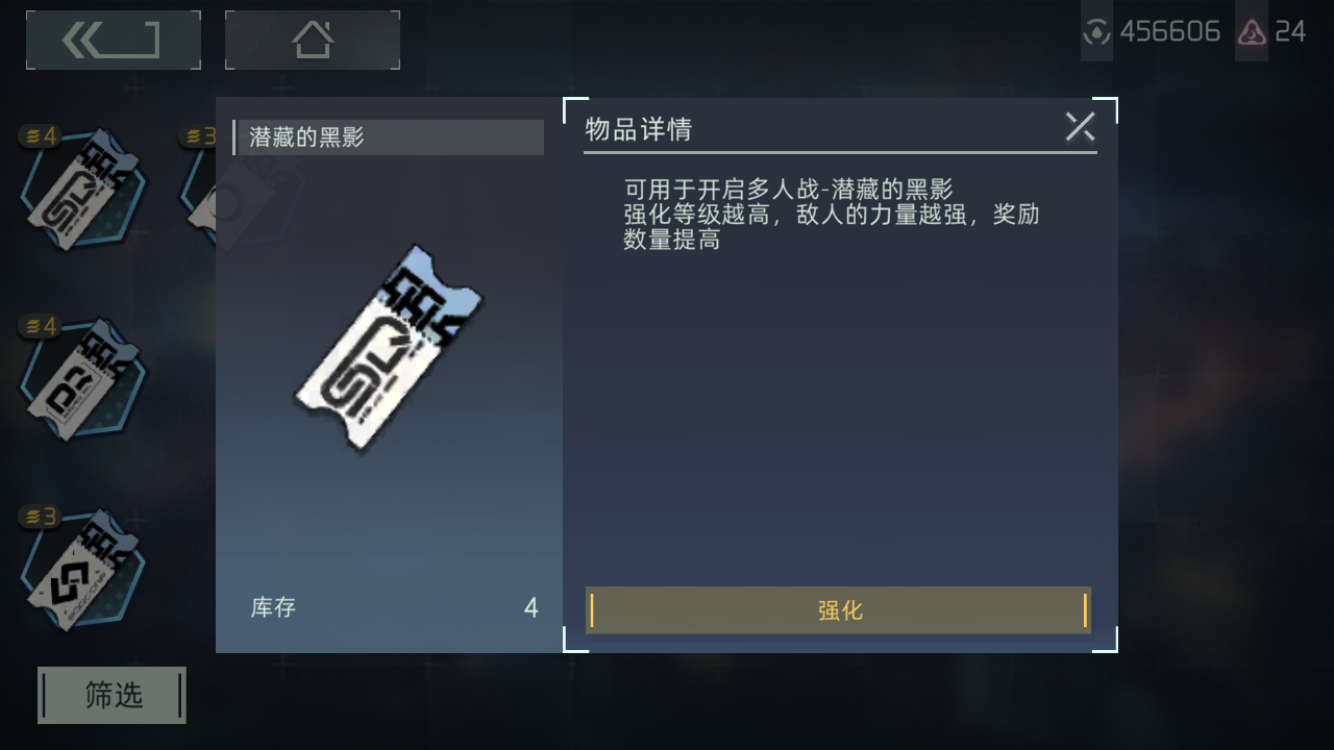Go back using the double-arrow return button

(x=113, y=40)
